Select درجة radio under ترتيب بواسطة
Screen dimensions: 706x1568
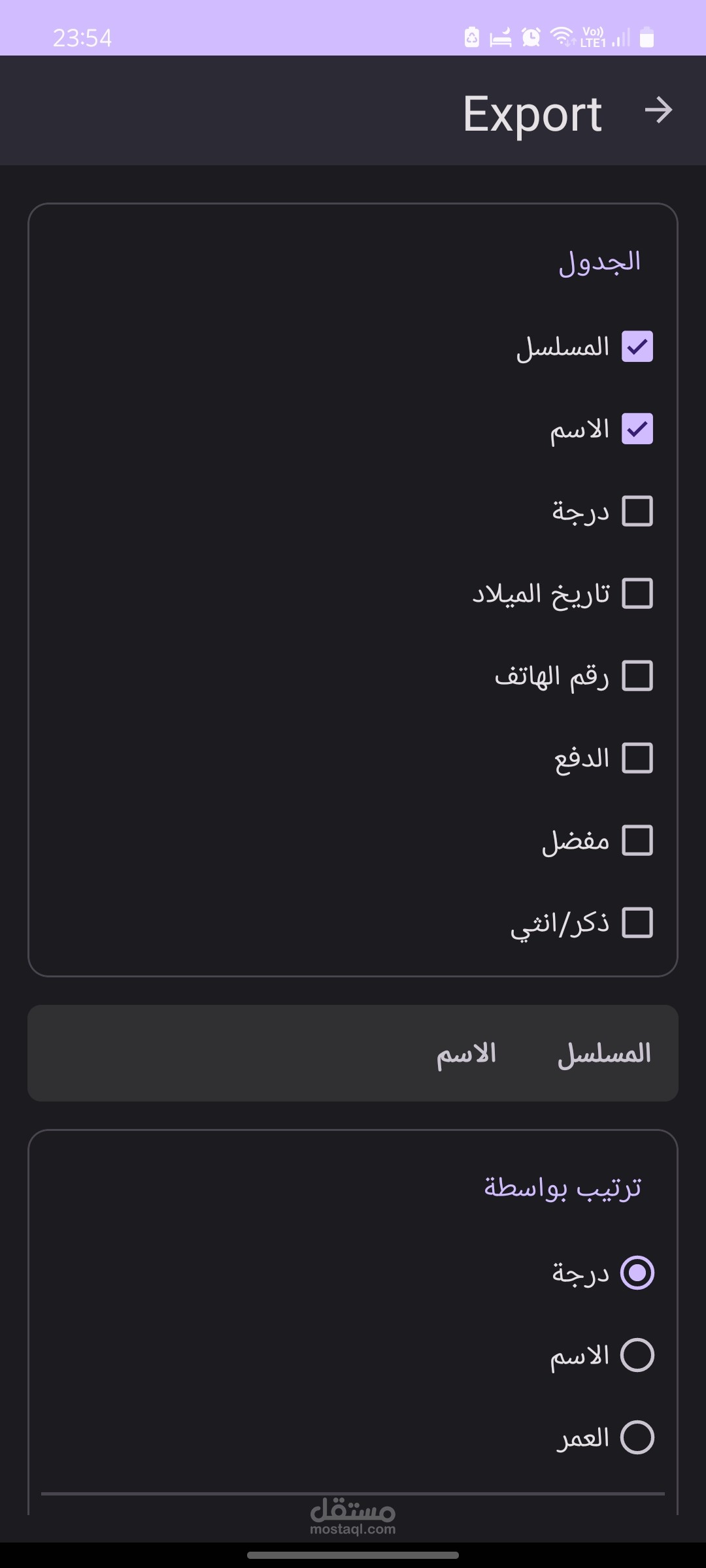[637, 1273]
